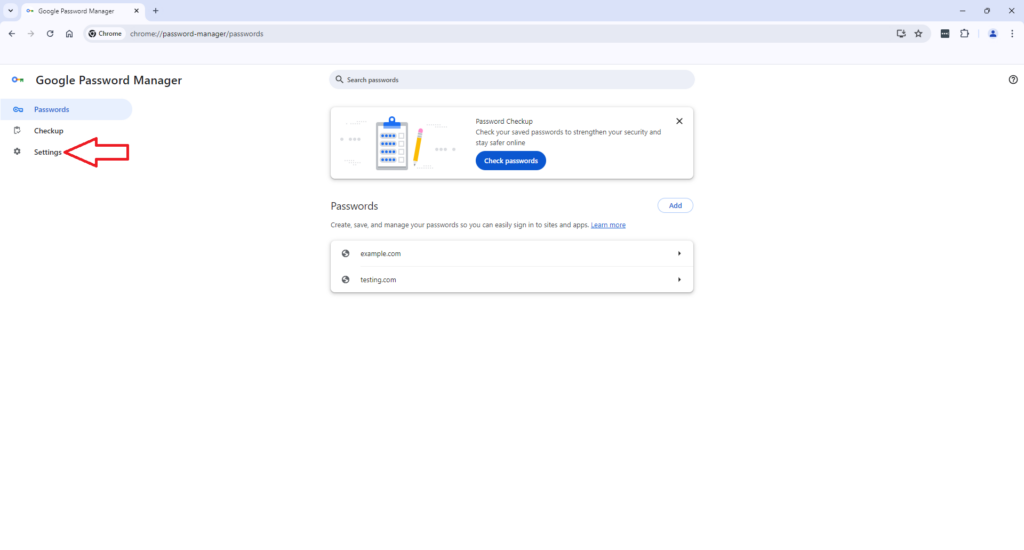The width and height of the screenshot is (1024, 550).
Task: Go to the home page icon
Action: click(69, 33)
